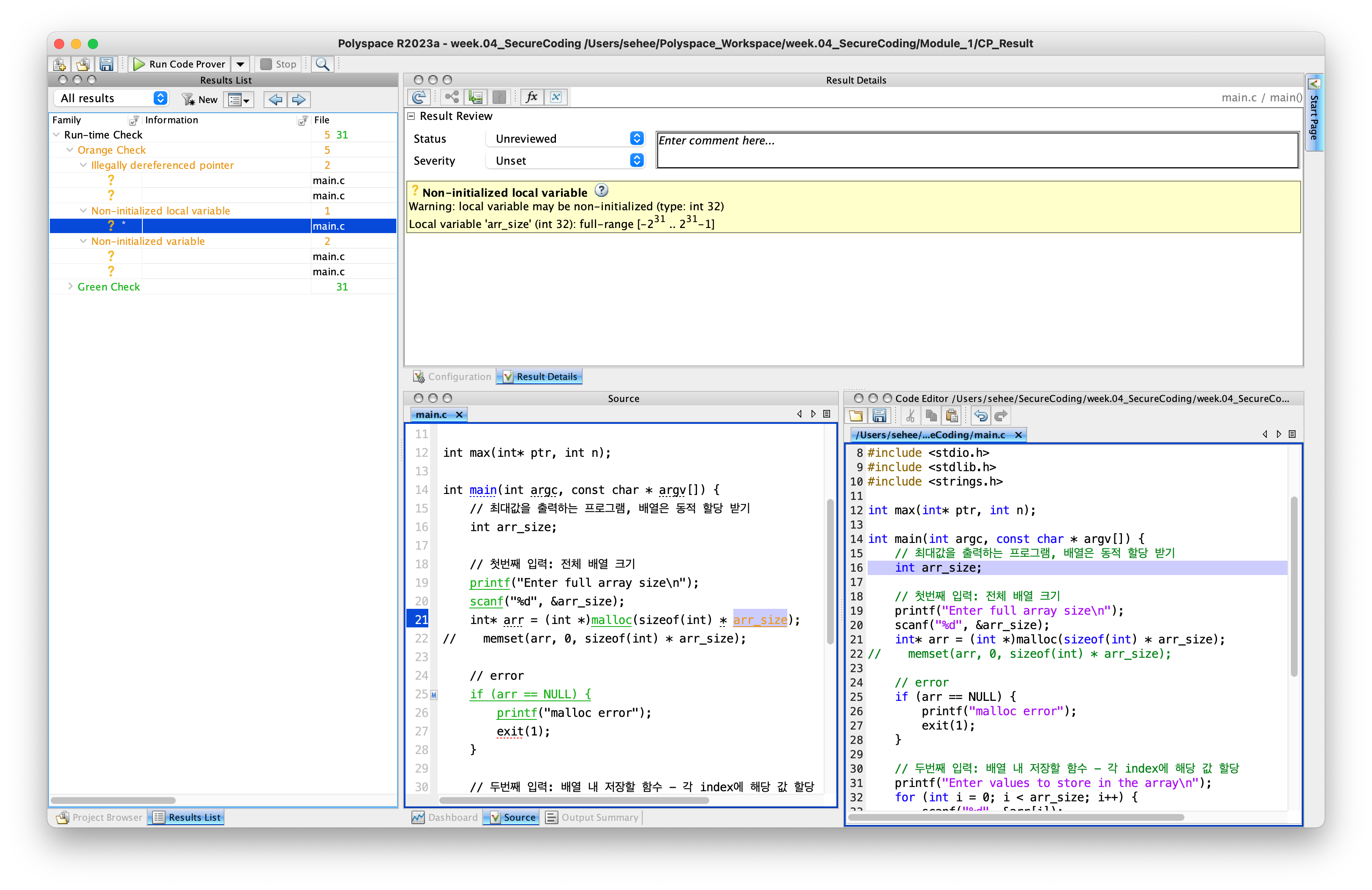Toggle the Family column filter checkbox icon
Viewport: 1372px width, 890px height.
pyautogui.click(x=134, y=120)
